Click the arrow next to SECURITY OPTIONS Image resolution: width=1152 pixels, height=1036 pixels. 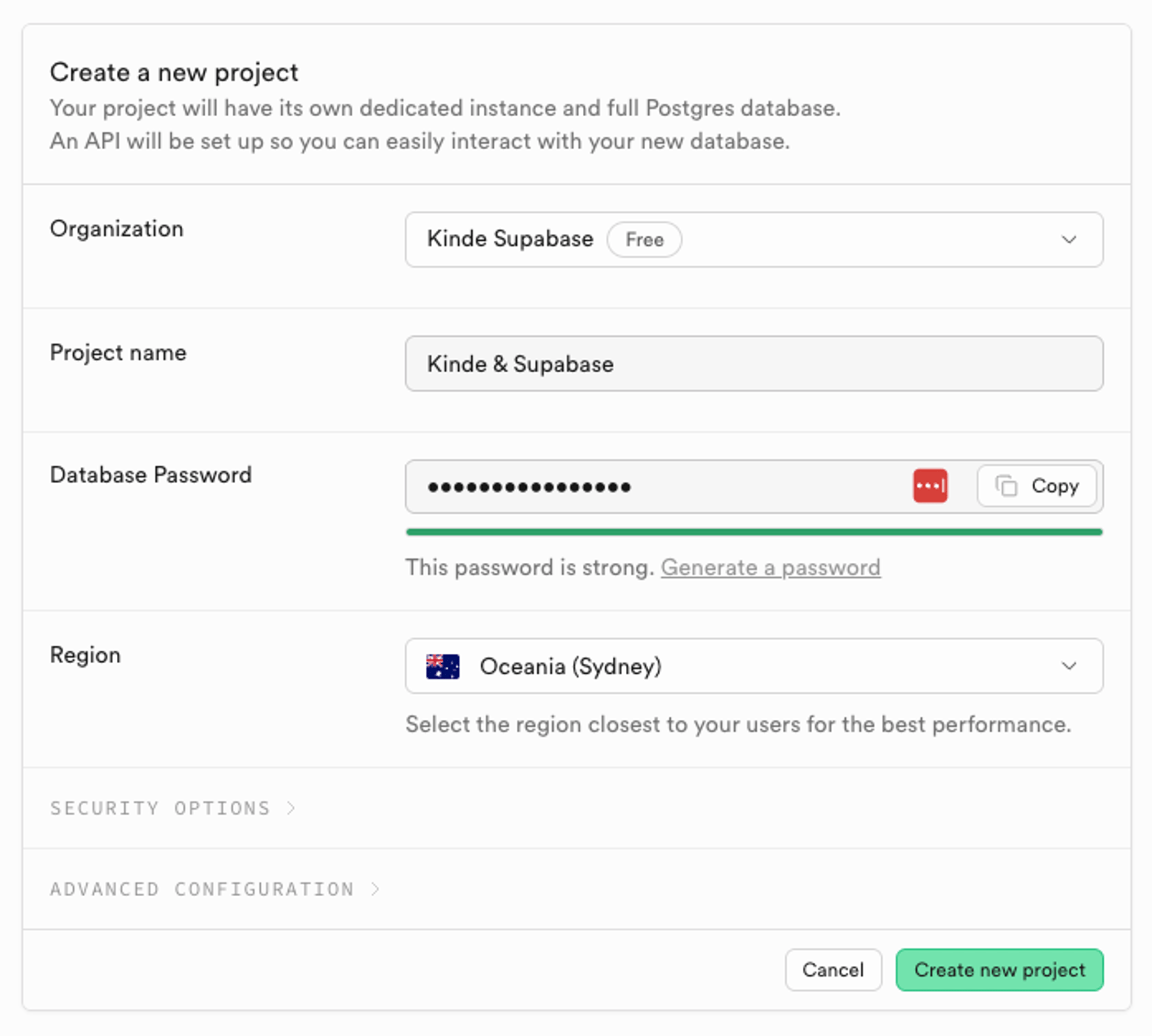292,808
